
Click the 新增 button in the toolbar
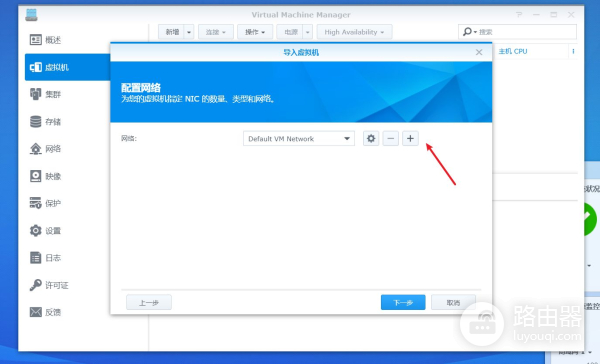171,32
